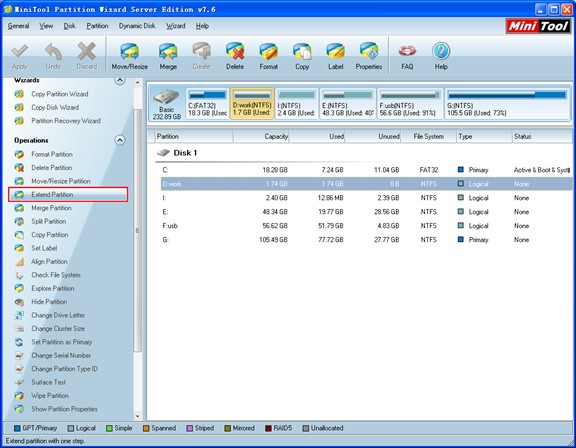Open the Partition menu

[x=97, y=26]
